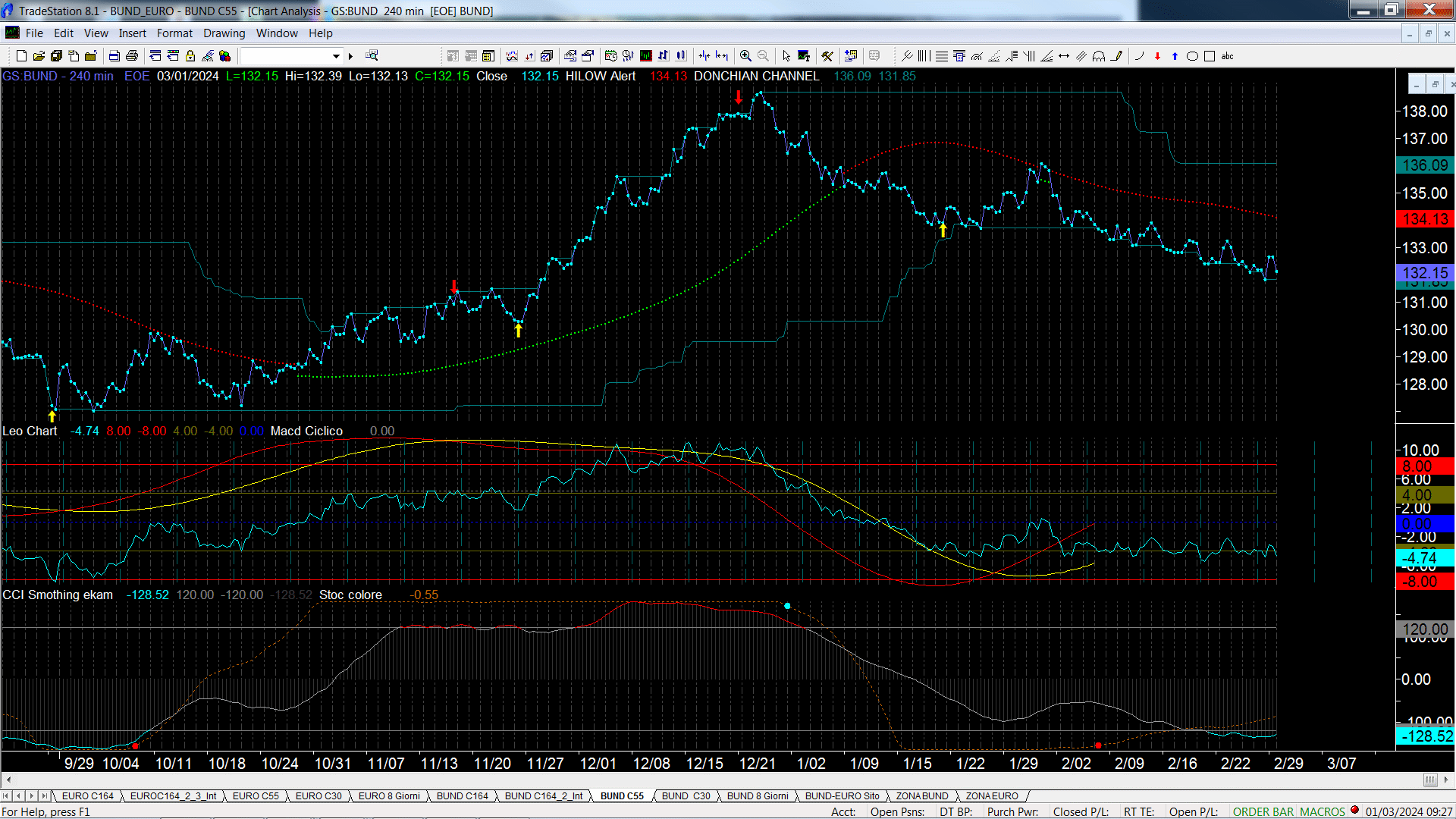This screenshot has height=819, width=1456.
Task: Select the Pointer arrow tool
Action: tap(786, 56)
